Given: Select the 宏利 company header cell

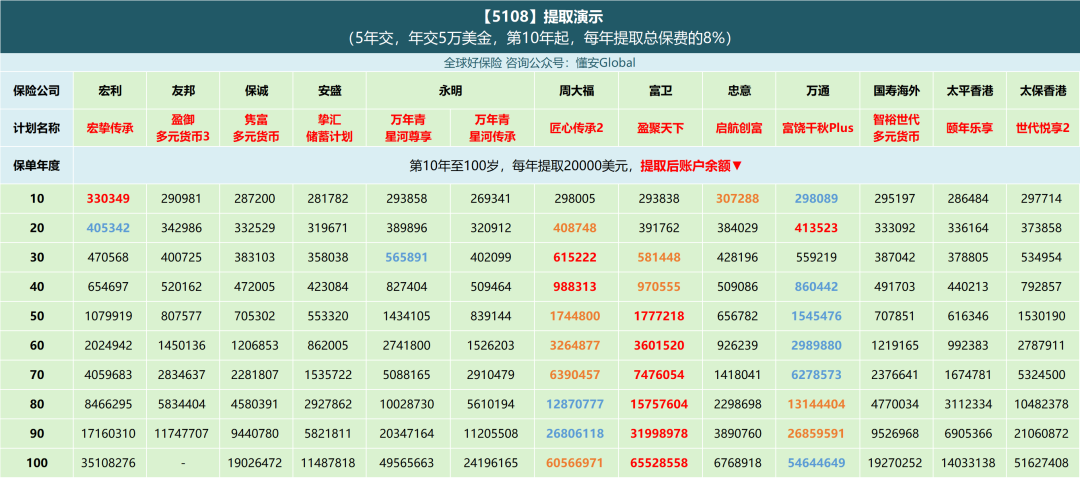Looking at the screenshot, I should click(x=110, y=90).
